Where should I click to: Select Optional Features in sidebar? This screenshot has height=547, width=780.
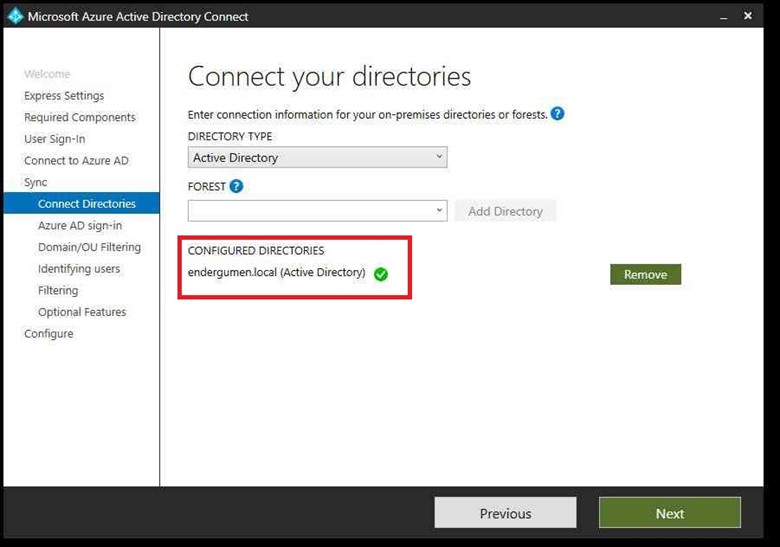point(82,312)
